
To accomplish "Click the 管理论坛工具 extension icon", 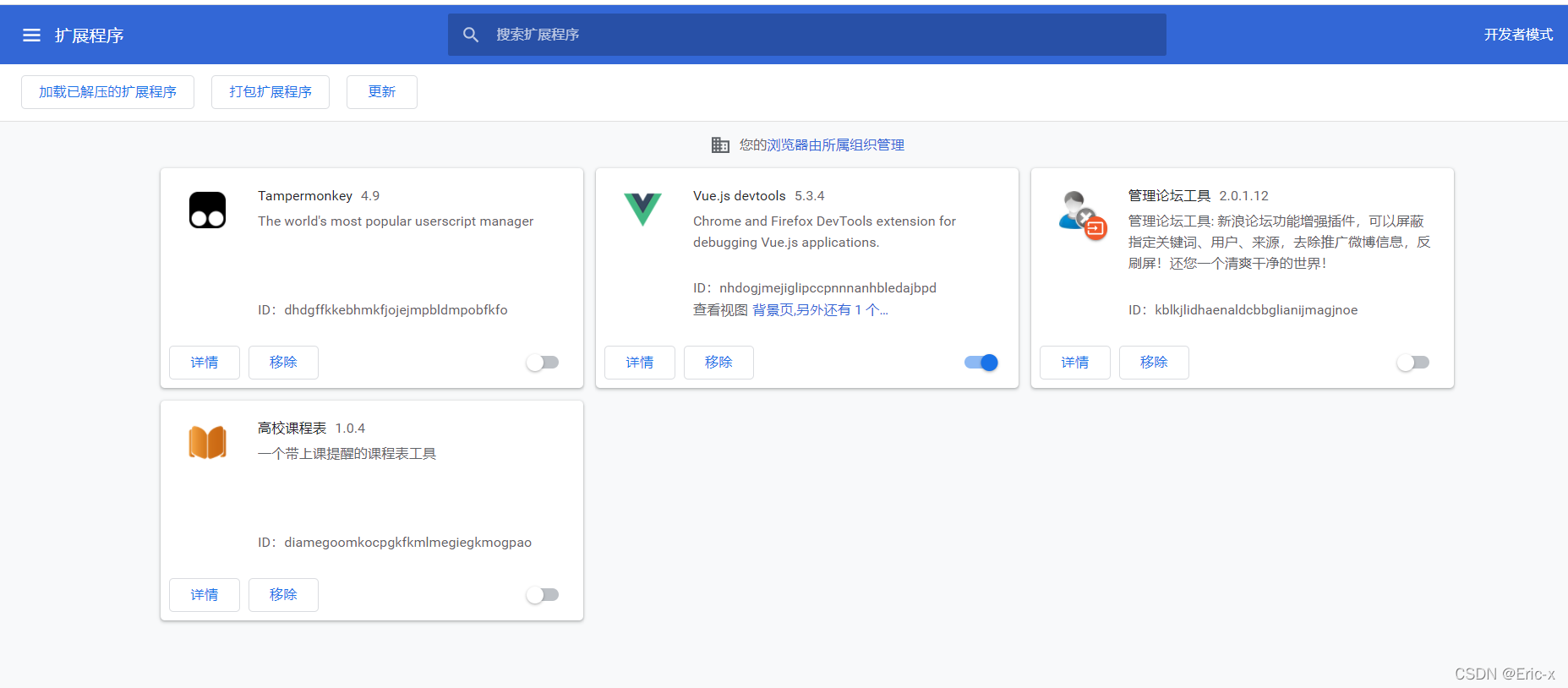I will (x=1083, y=215).
